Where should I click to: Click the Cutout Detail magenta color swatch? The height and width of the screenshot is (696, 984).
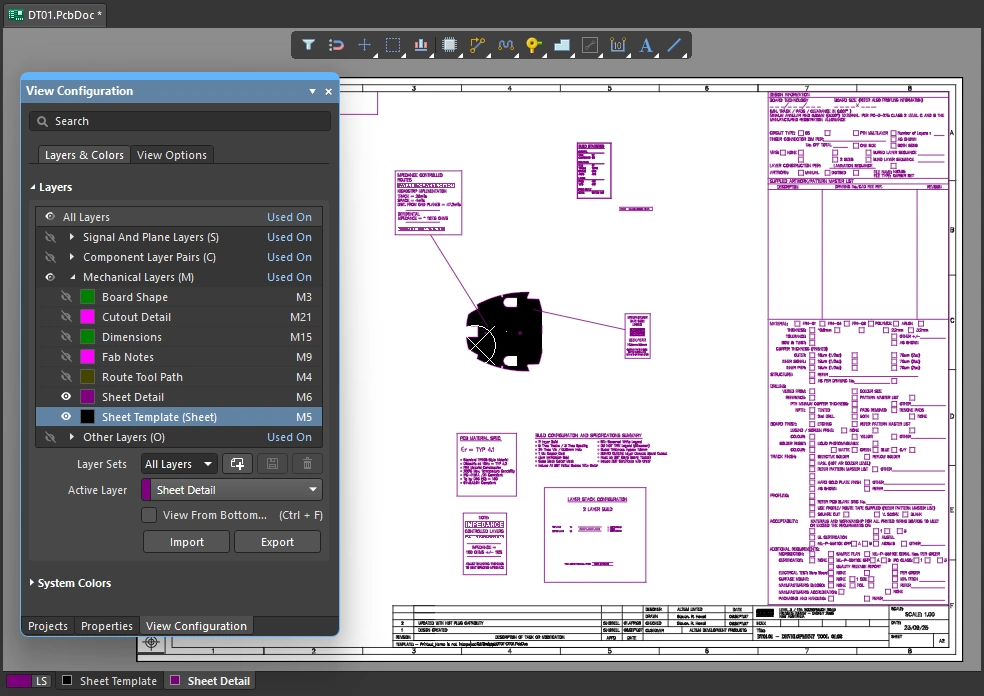click(86, 317)
